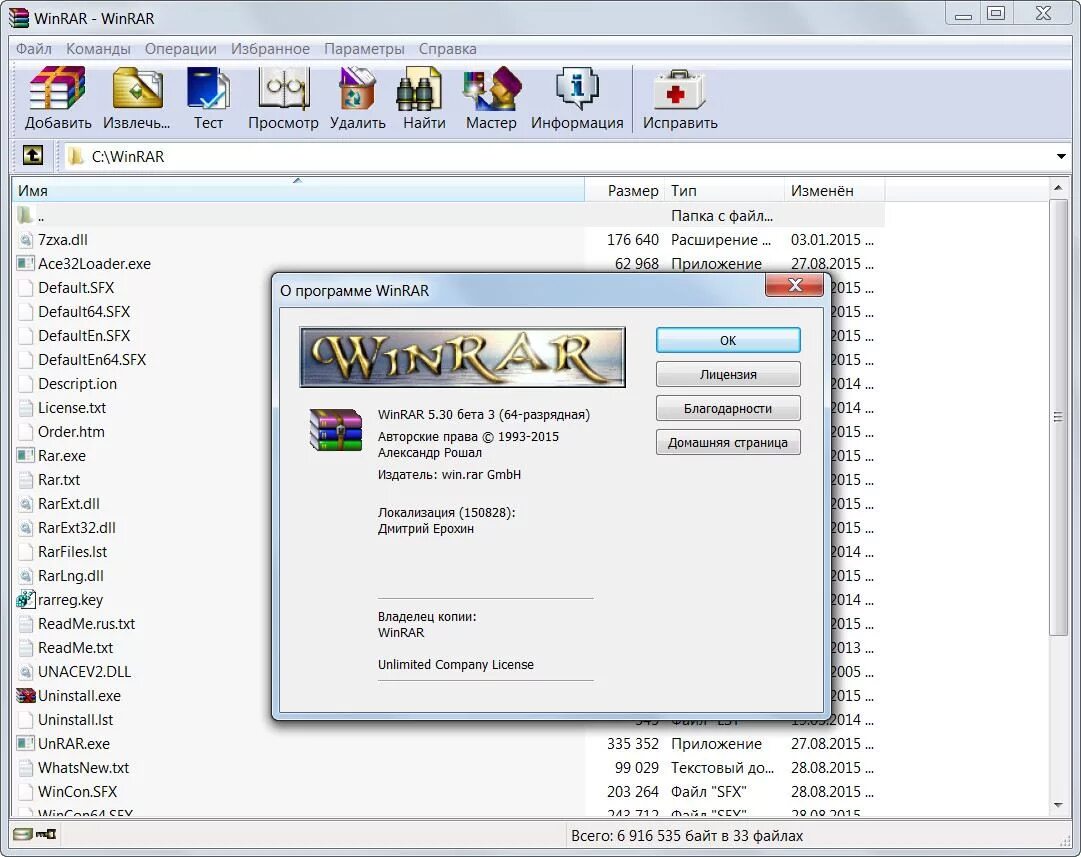Select the UnRAR.exe file icon
The width and height of the screenshot is (1081, 857).
click(x=26, y=743)
